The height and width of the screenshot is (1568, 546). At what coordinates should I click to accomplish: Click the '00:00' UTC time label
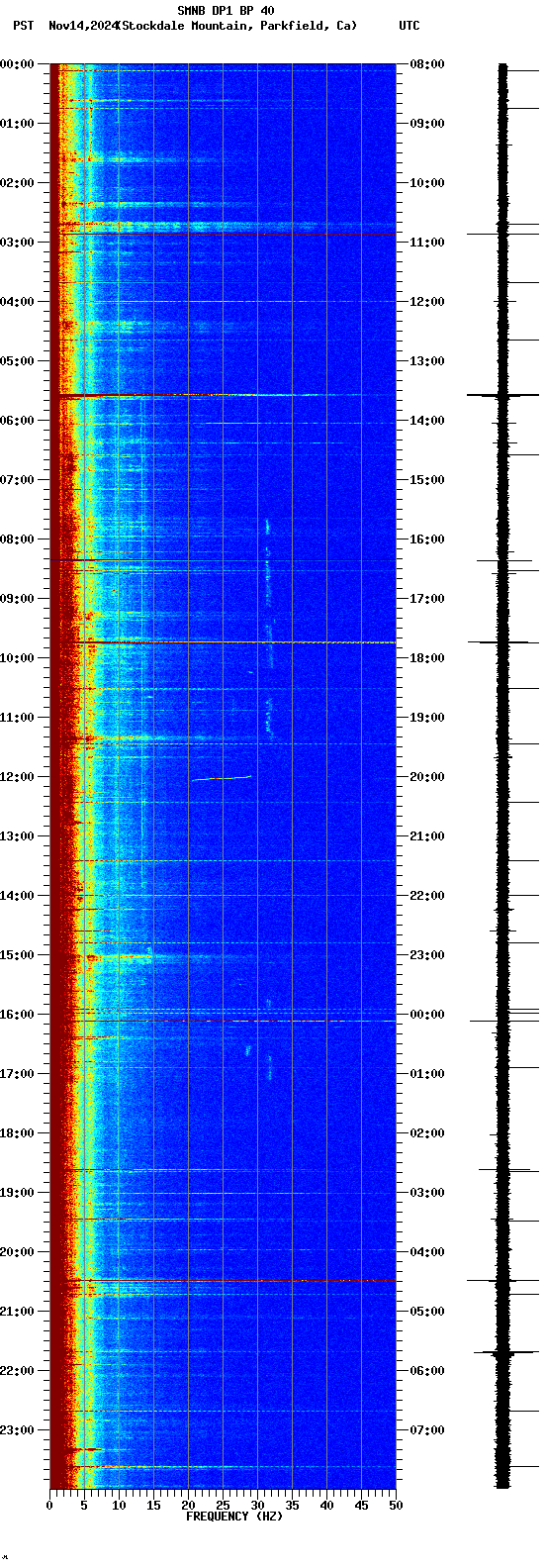[x=427, y=1015]
